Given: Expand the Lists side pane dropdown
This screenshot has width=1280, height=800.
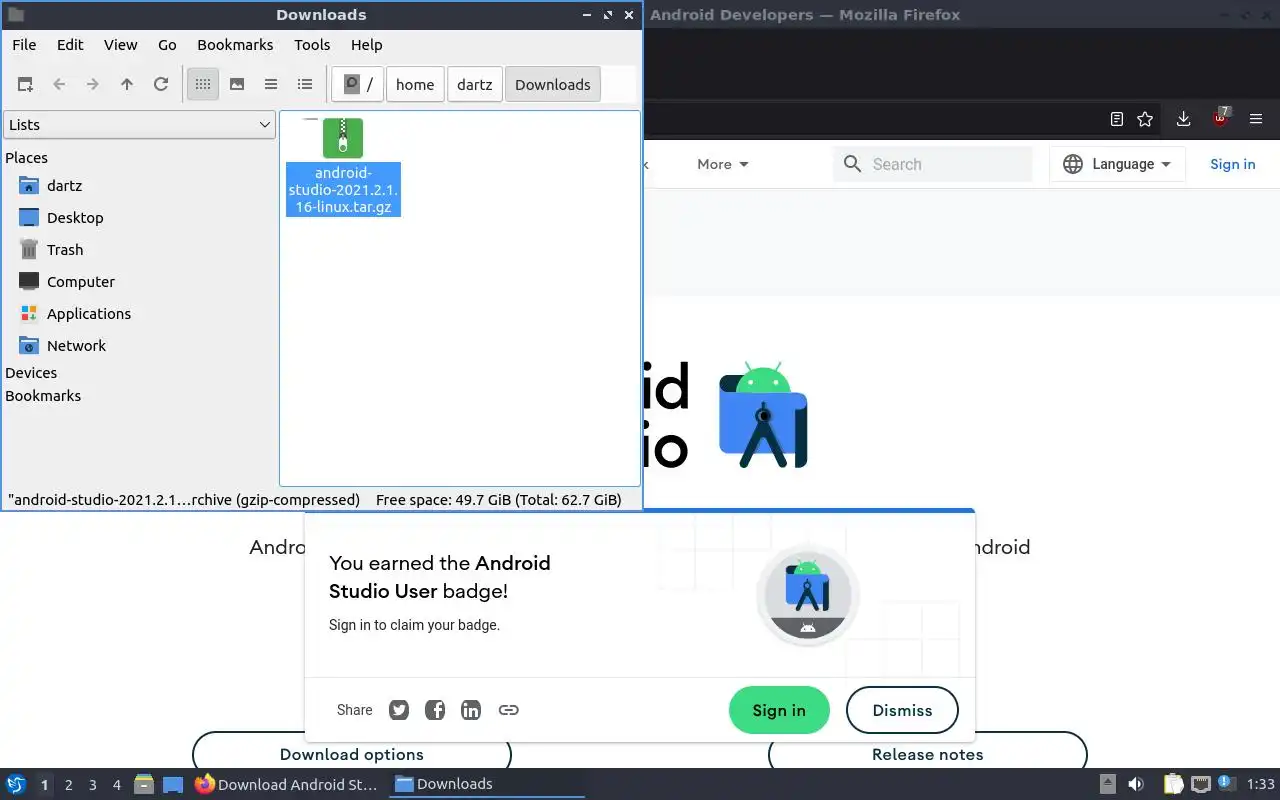Looking at the screenshot, I should (x=140, y=125).
